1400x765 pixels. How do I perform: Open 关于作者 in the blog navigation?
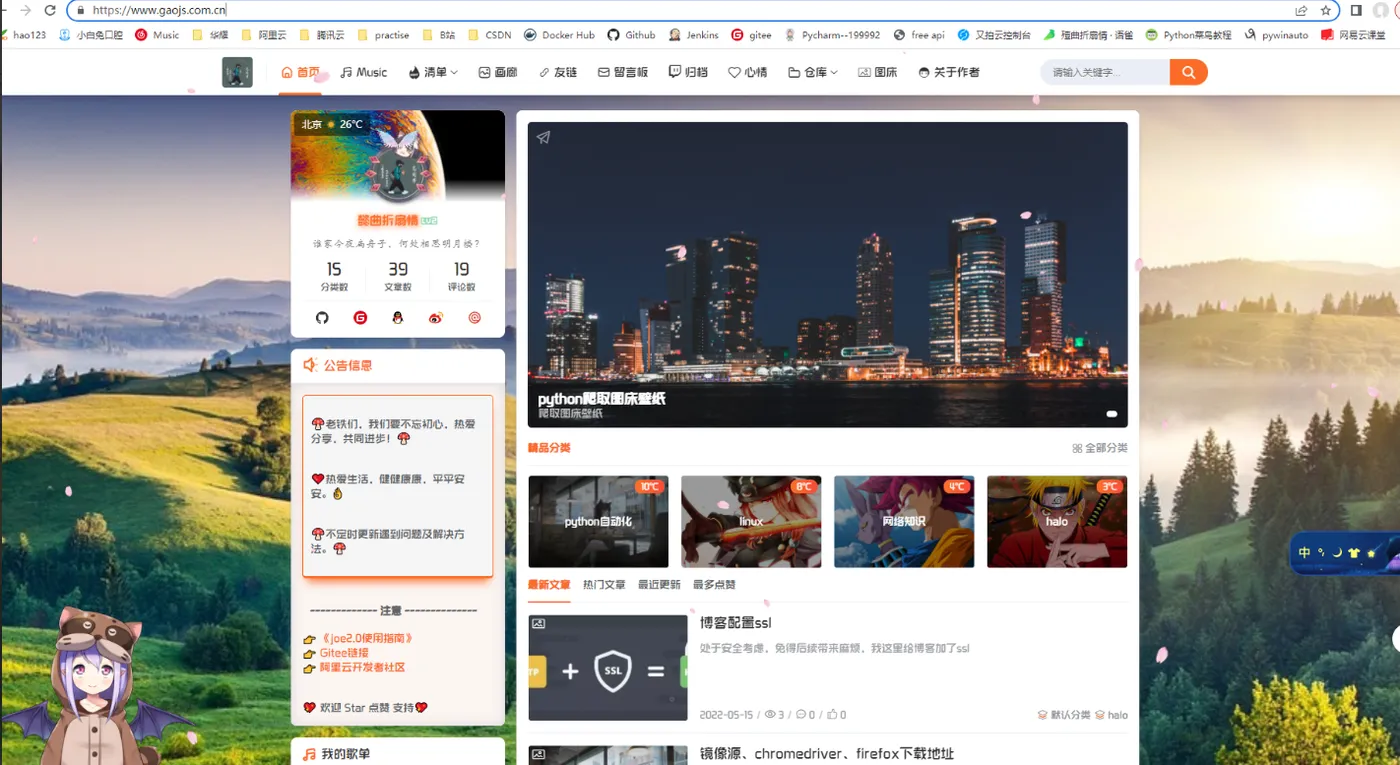pos(949,72)
